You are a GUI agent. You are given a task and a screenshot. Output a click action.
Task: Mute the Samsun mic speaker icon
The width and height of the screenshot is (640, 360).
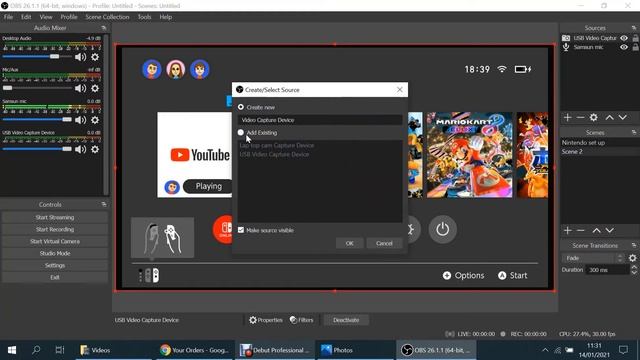[80, 120]
